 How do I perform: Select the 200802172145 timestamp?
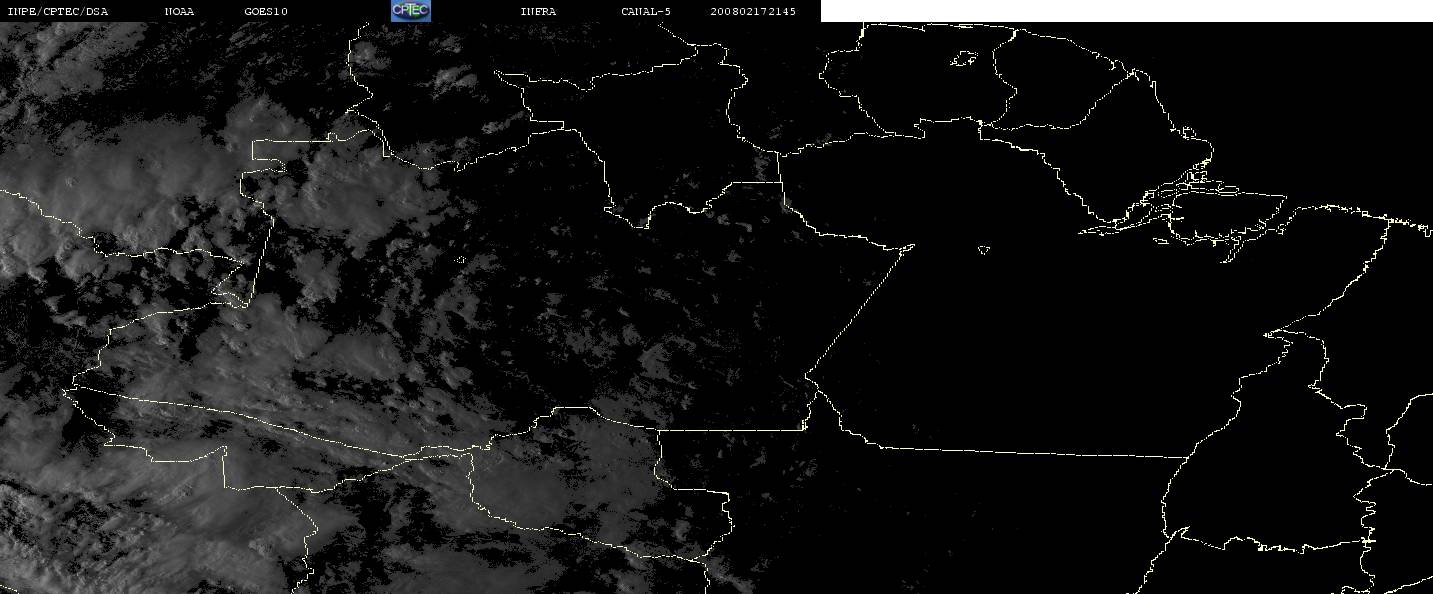point(753,11)
